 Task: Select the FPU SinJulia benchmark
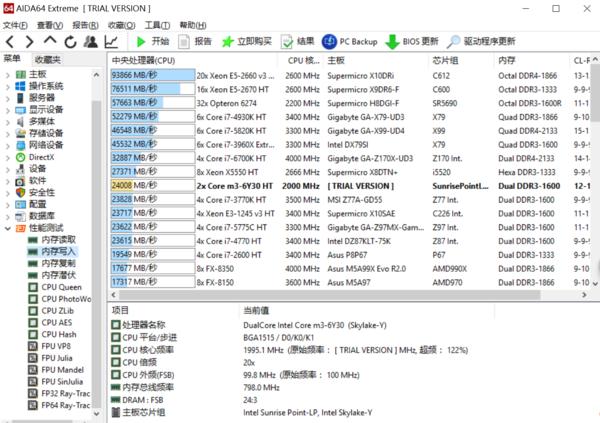coord(56,382)
